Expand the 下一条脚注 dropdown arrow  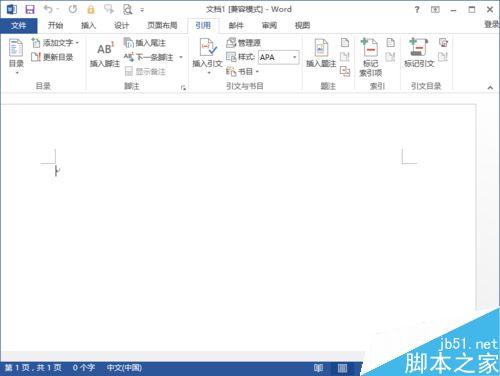[181, 57]
